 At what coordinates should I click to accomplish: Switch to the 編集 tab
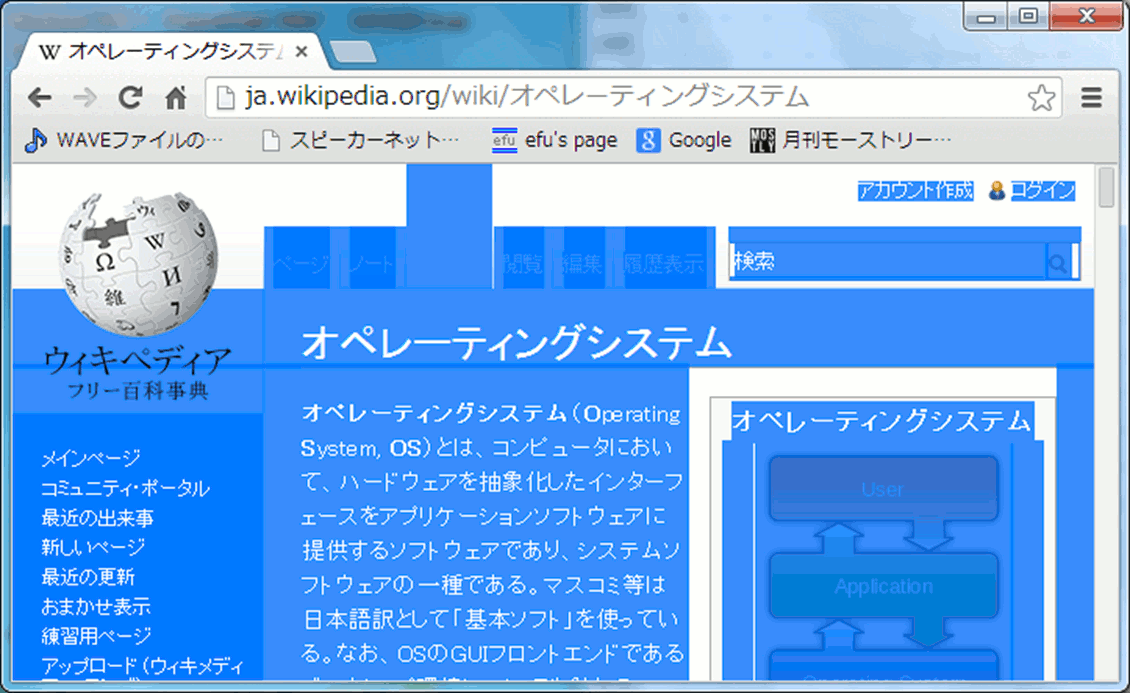581,264
